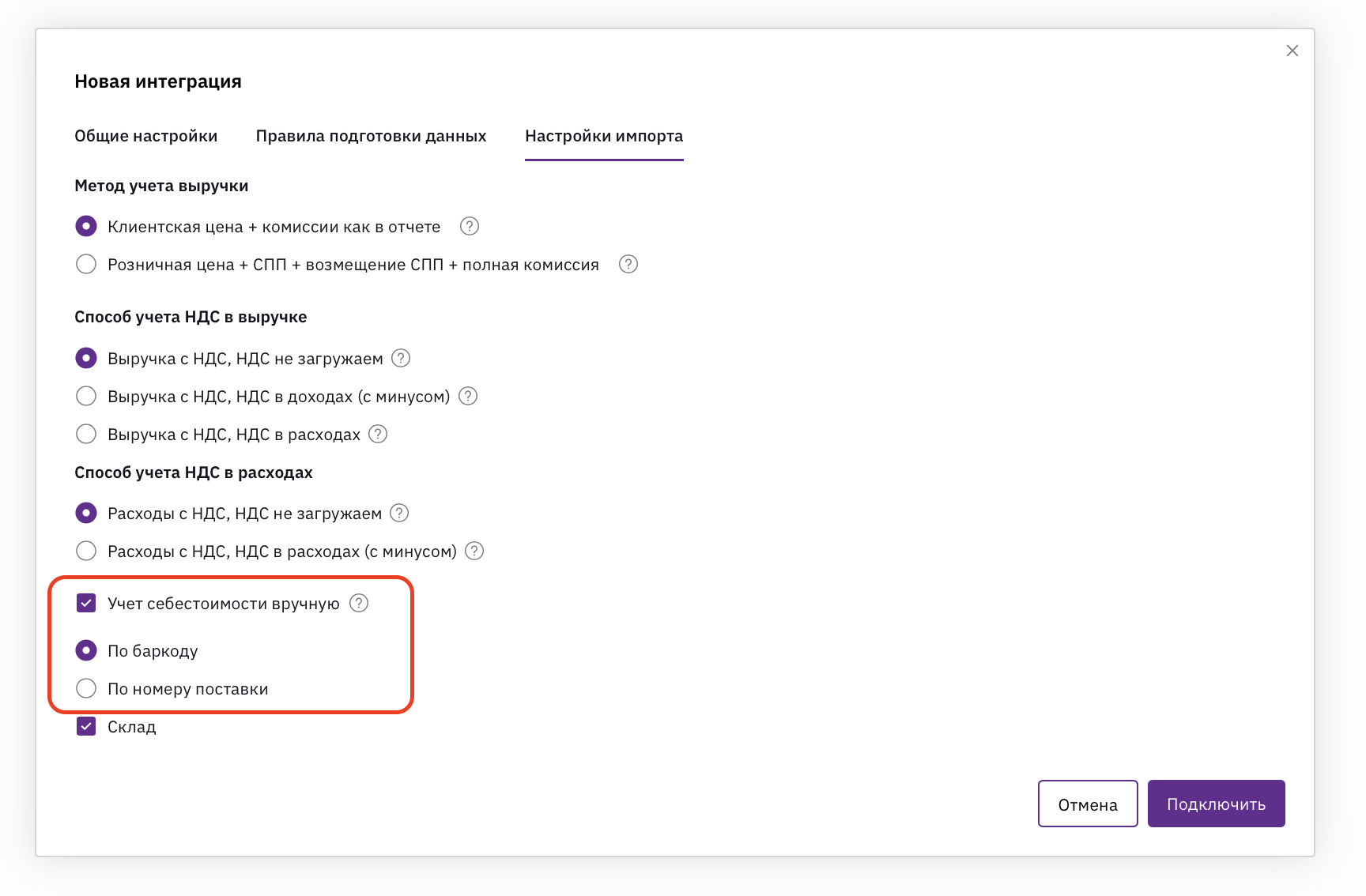Close the 'Новая интеграция' dialog with X

[x=1292, y=51]
